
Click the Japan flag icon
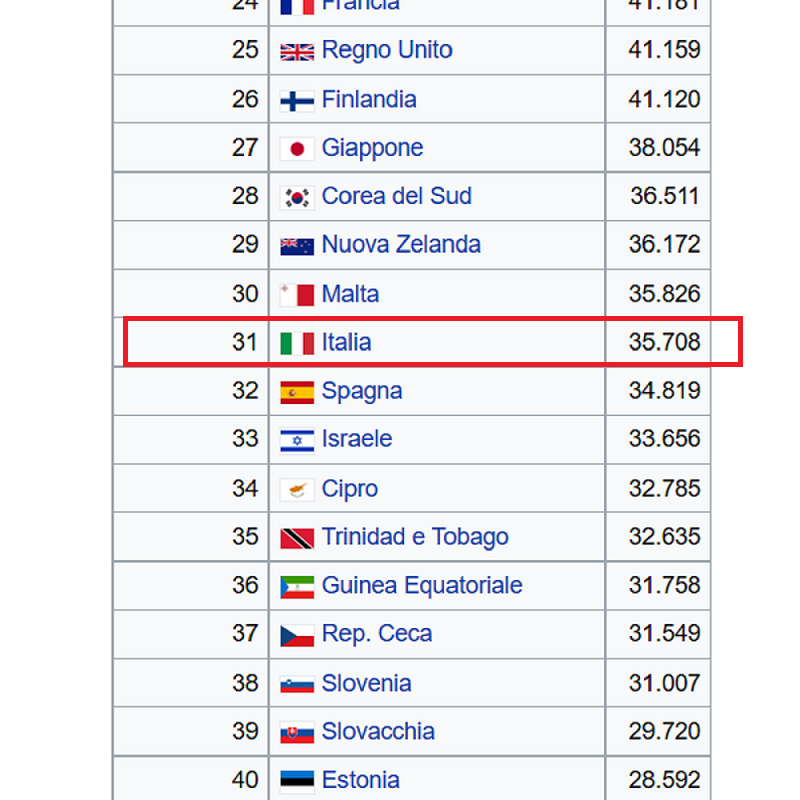tap(297, 149)
